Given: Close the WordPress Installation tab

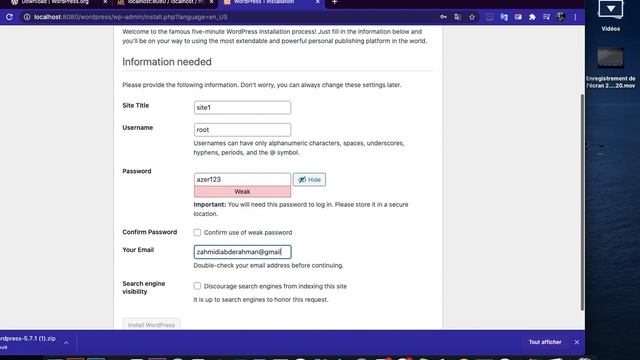Looking at the screenshot, I should coord(318,2).
